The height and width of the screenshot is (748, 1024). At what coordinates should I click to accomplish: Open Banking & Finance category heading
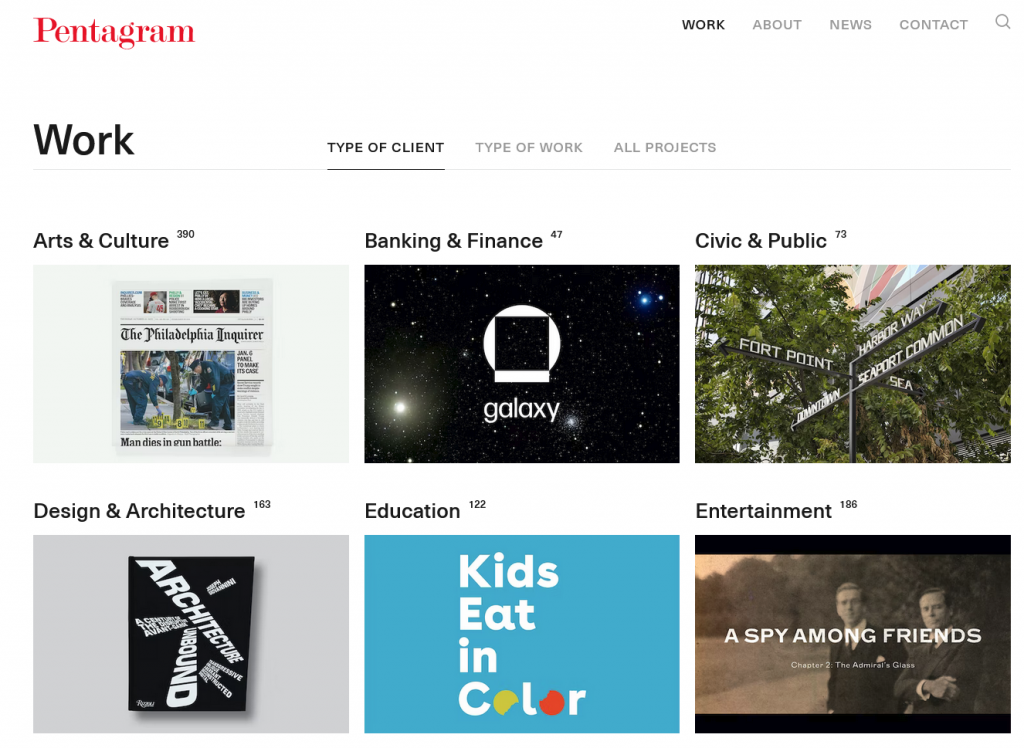[x=453, y=240]
